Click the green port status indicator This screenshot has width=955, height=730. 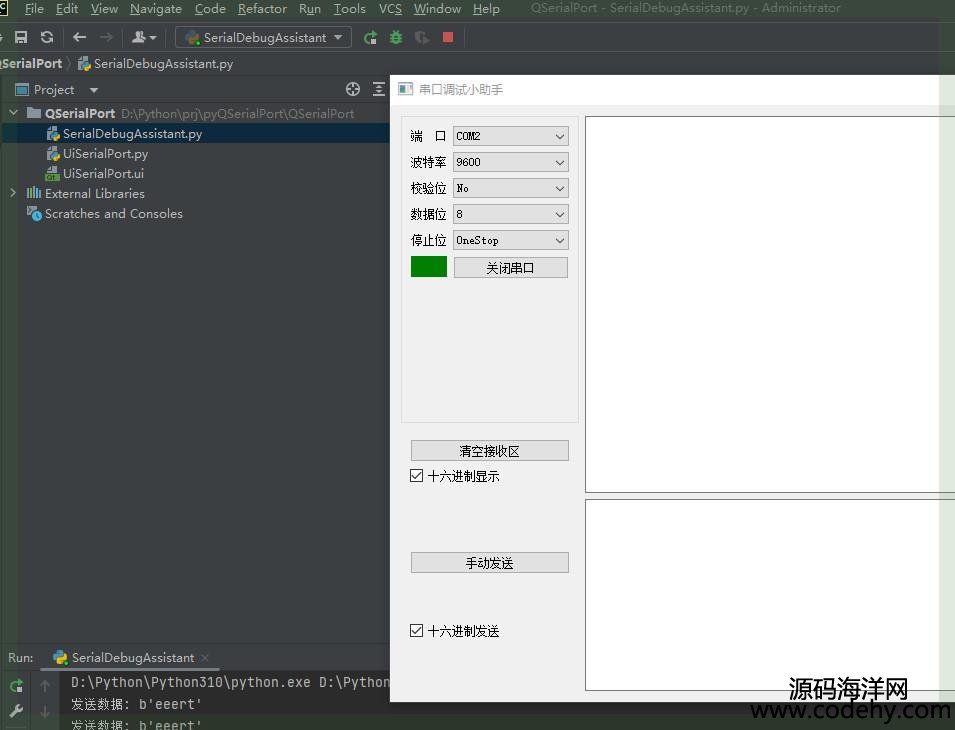click(x=429, y=267)
